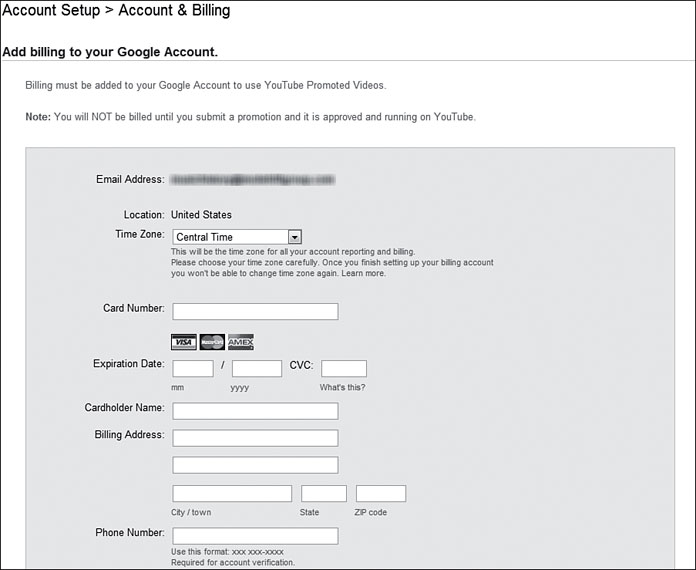Click the What's this? CVC link
The height and width of the screenshot is (570, 696).
[342, 388]
